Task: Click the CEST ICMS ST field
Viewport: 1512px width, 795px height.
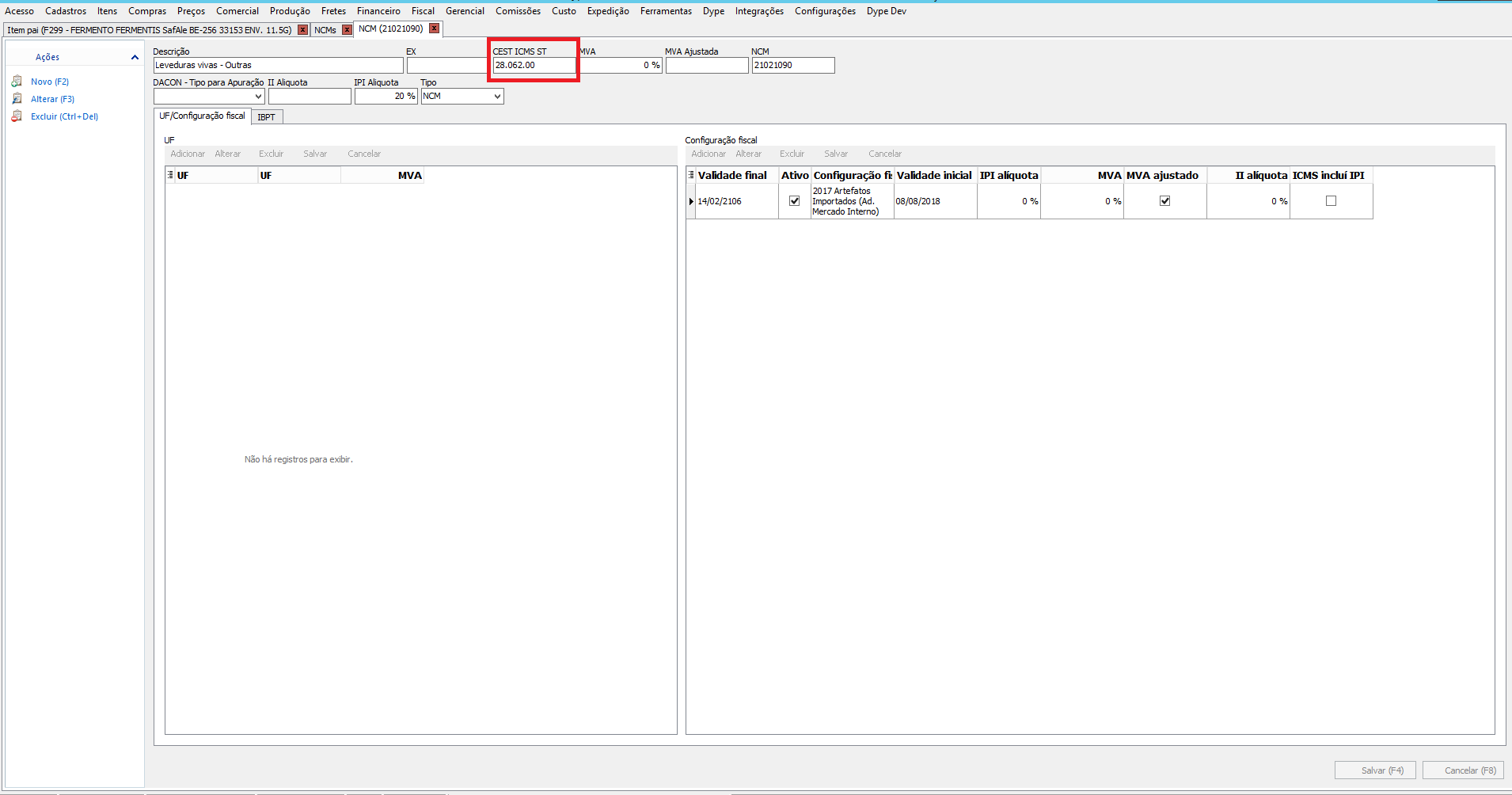Action: [x=534, y=65]
